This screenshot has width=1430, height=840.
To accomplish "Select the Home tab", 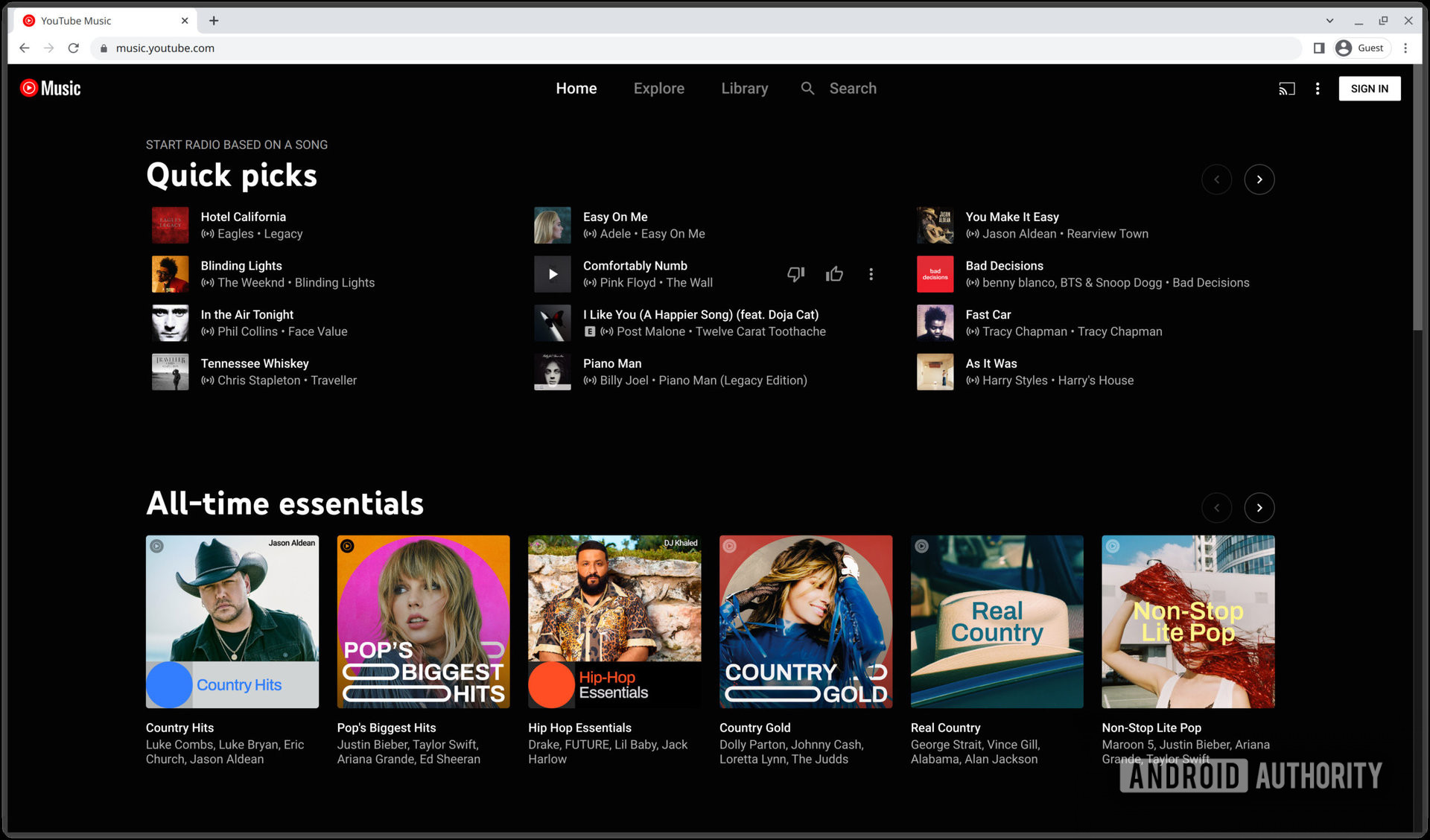I will pyautogui.click(x=576, y=88).
